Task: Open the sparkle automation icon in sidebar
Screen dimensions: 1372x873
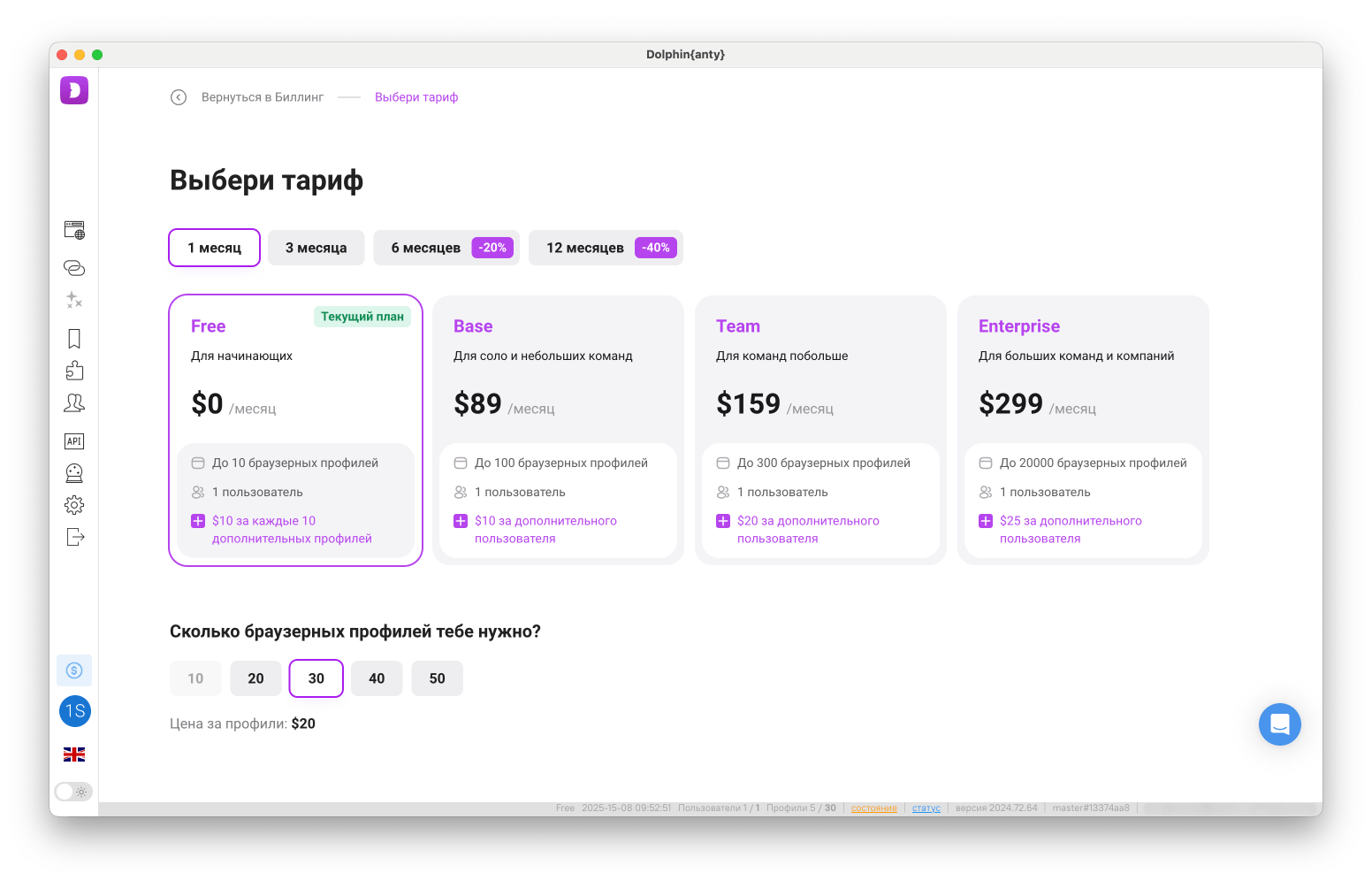Action: [74, 300]
